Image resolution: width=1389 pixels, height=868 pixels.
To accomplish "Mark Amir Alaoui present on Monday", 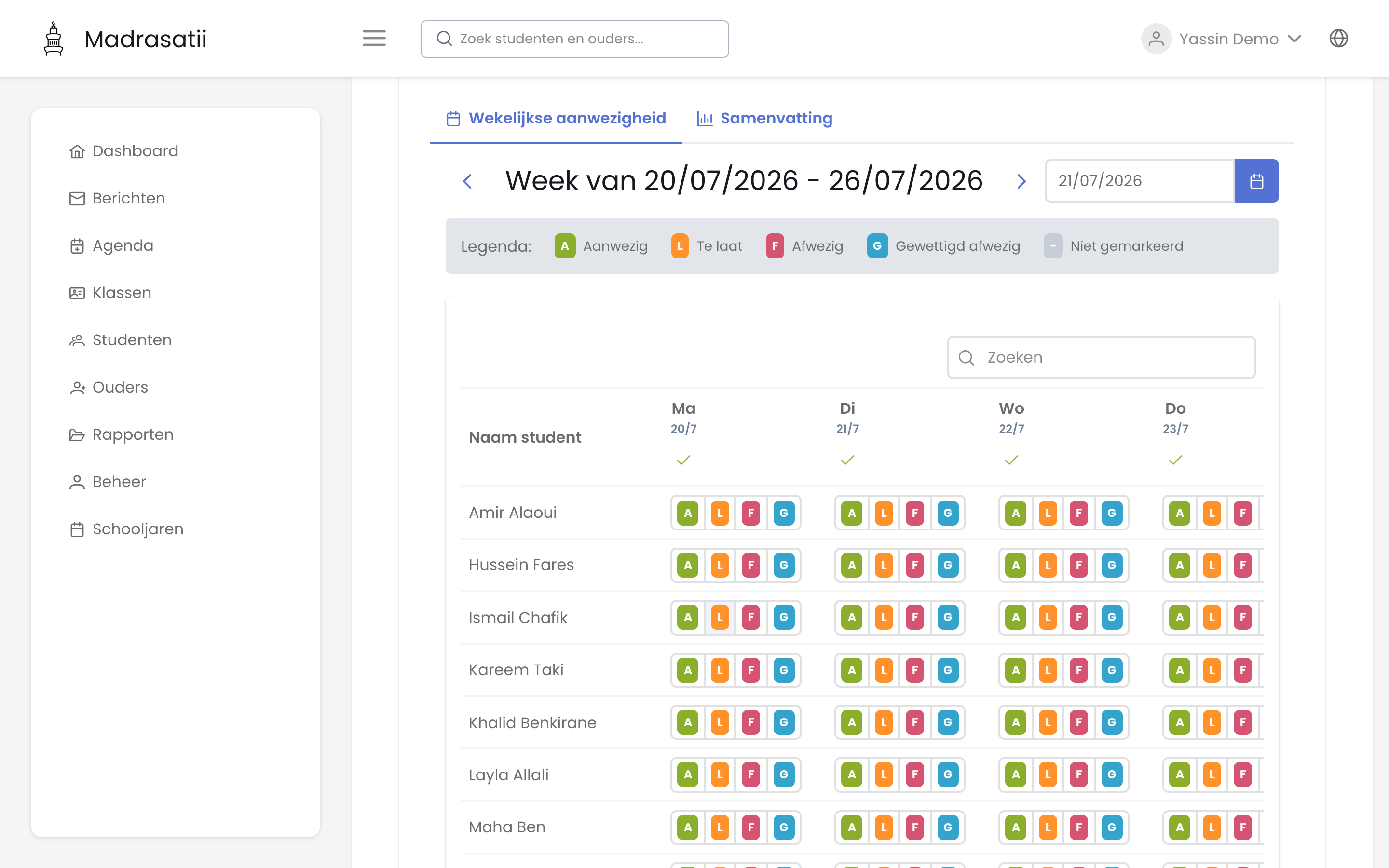I will coord(688,513).
